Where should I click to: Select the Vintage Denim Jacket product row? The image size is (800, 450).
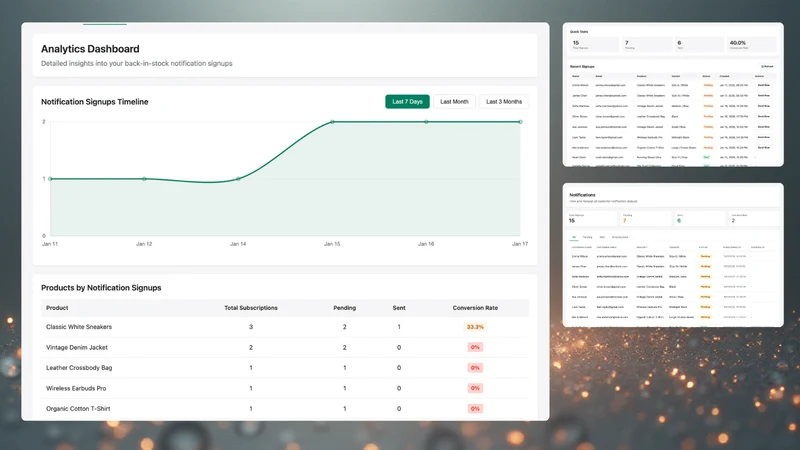tap(285, 347)
